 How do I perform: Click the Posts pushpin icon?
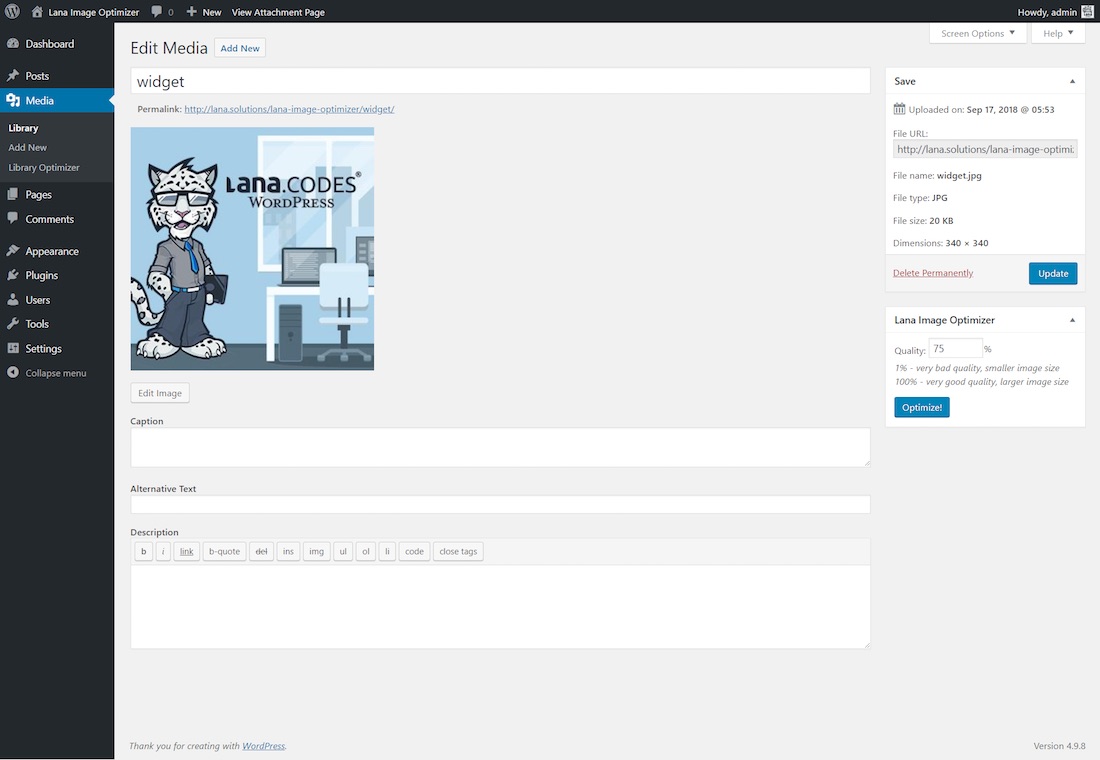pos(13,75)
